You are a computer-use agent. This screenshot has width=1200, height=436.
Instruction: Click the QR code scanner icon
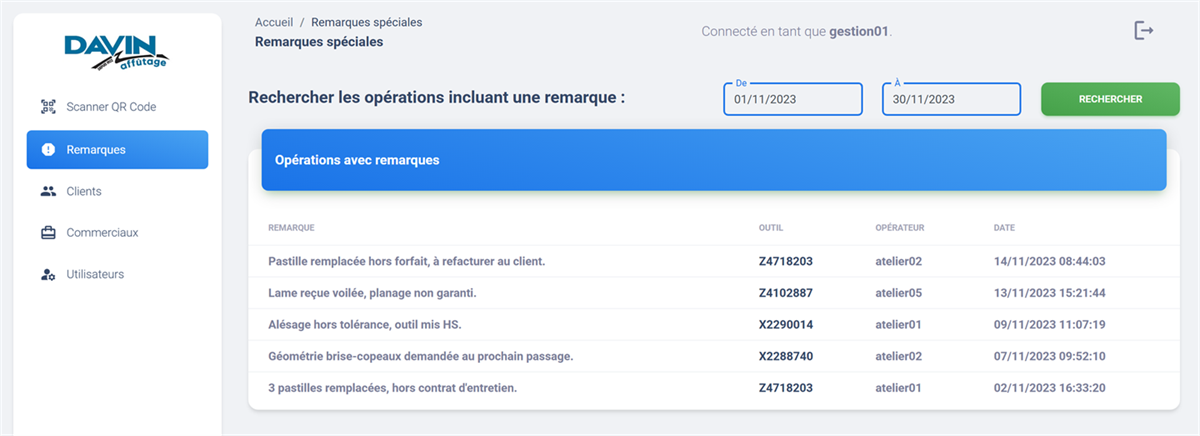48,107
